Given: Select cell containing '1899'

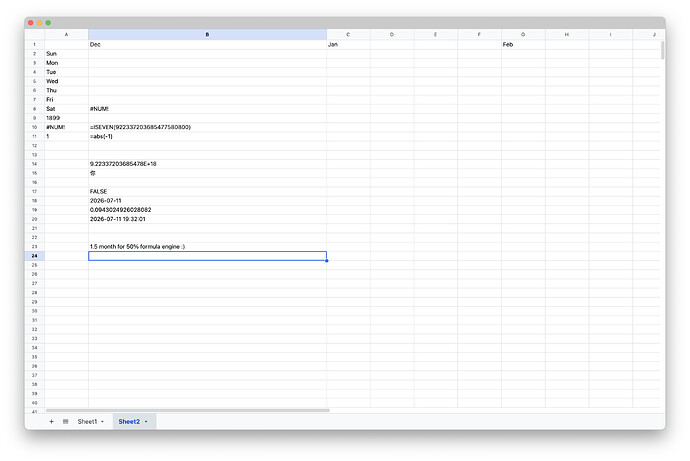Looking at the screenshot, I should 66,118.
